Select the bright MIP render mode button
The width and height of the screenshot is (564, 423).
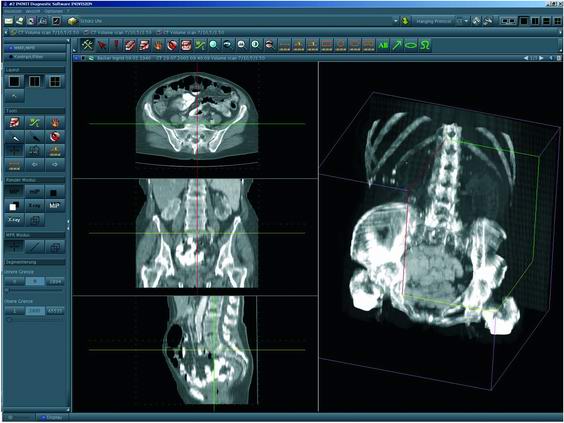(x=54, y=205)
